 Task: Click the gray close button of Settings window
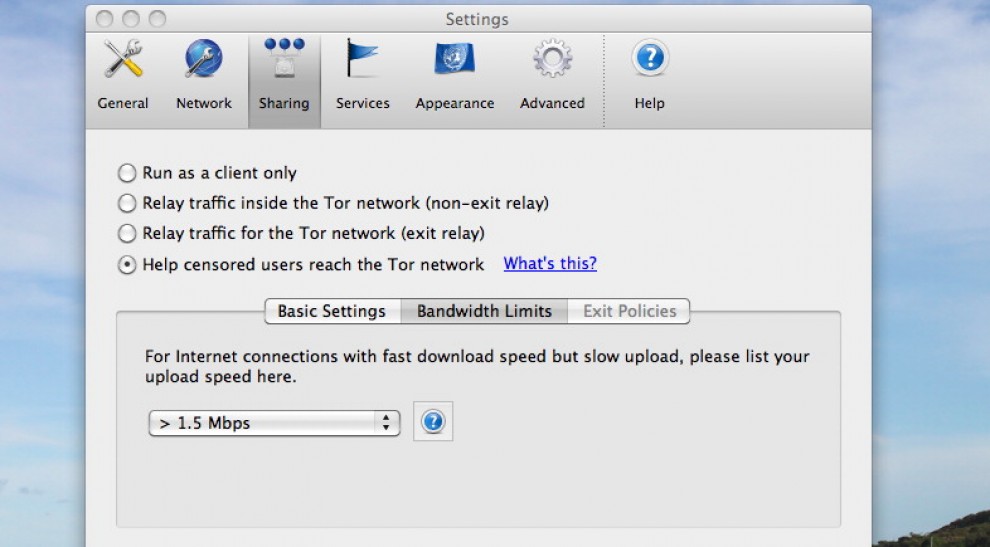point(104,19)
